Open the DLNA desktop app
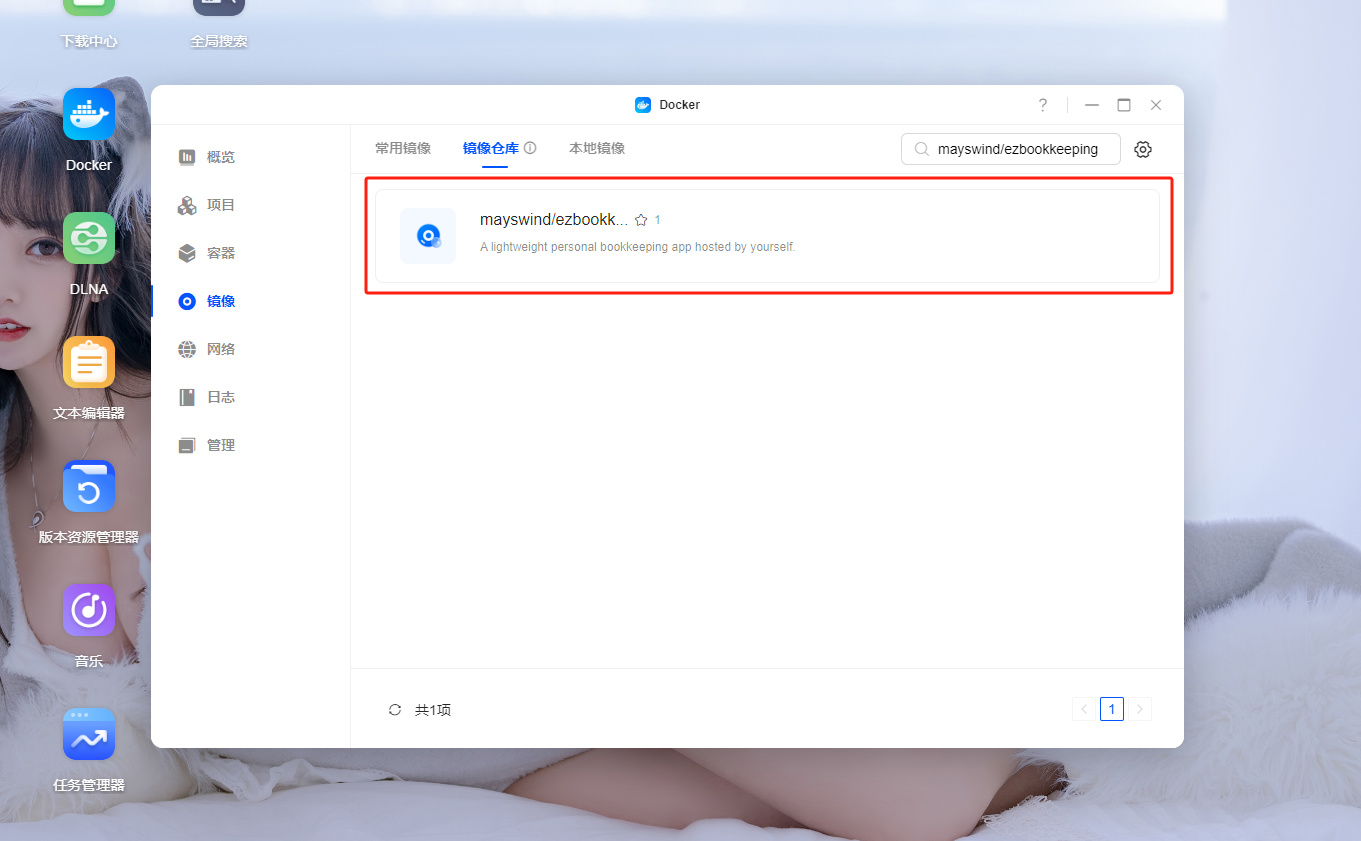Viewport: 1361px width, 841px height. click(89, 238)
